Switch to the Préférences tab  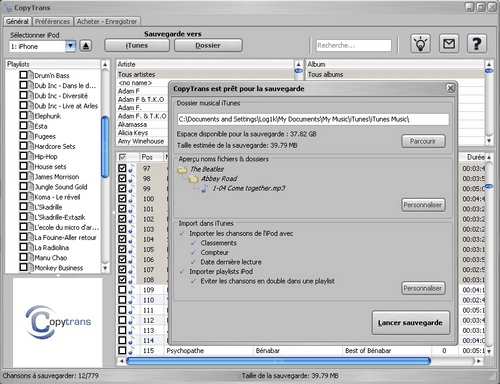(x=53, y=21)
